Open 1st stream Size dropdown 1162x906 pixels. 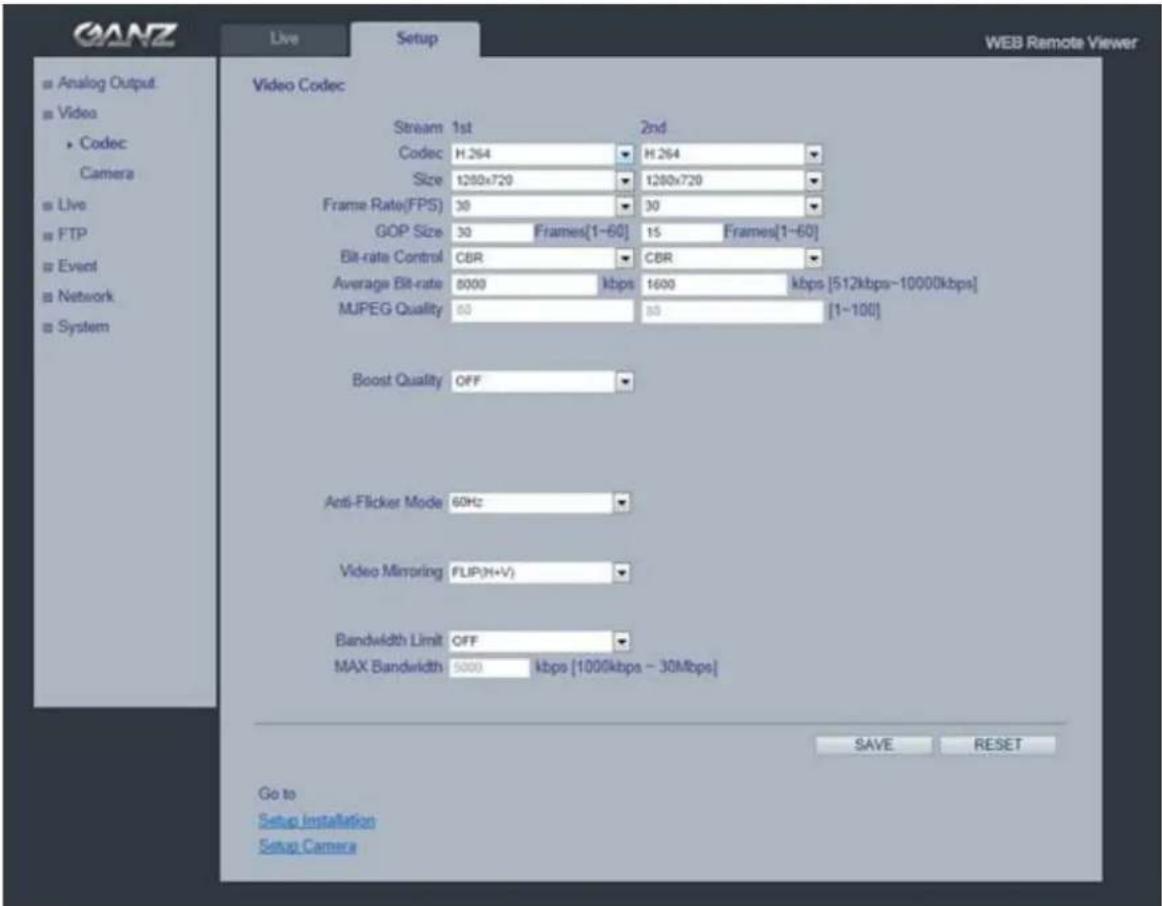pos(542,180)
